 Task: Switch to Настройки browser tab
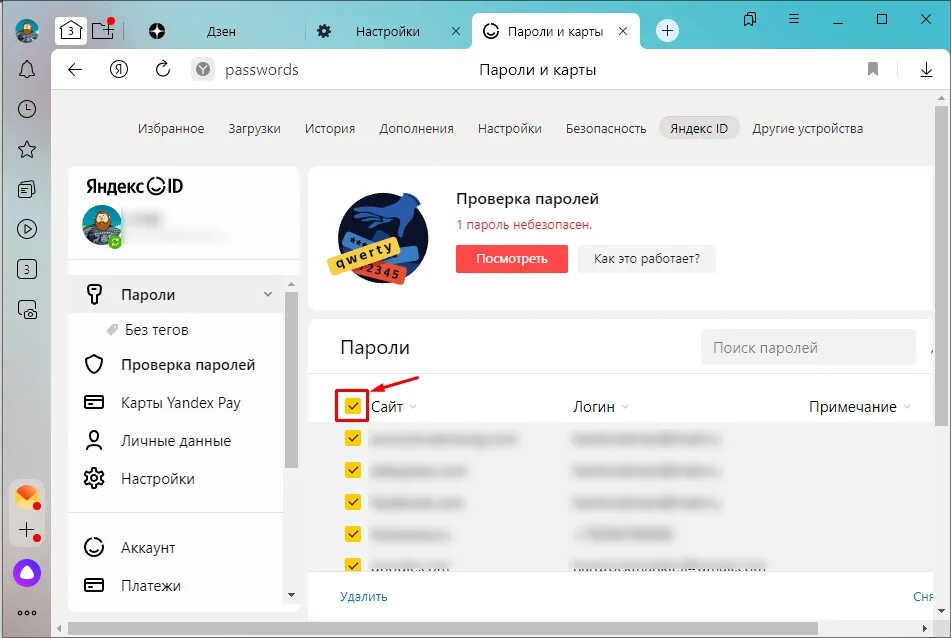click(x=388, y=32)
